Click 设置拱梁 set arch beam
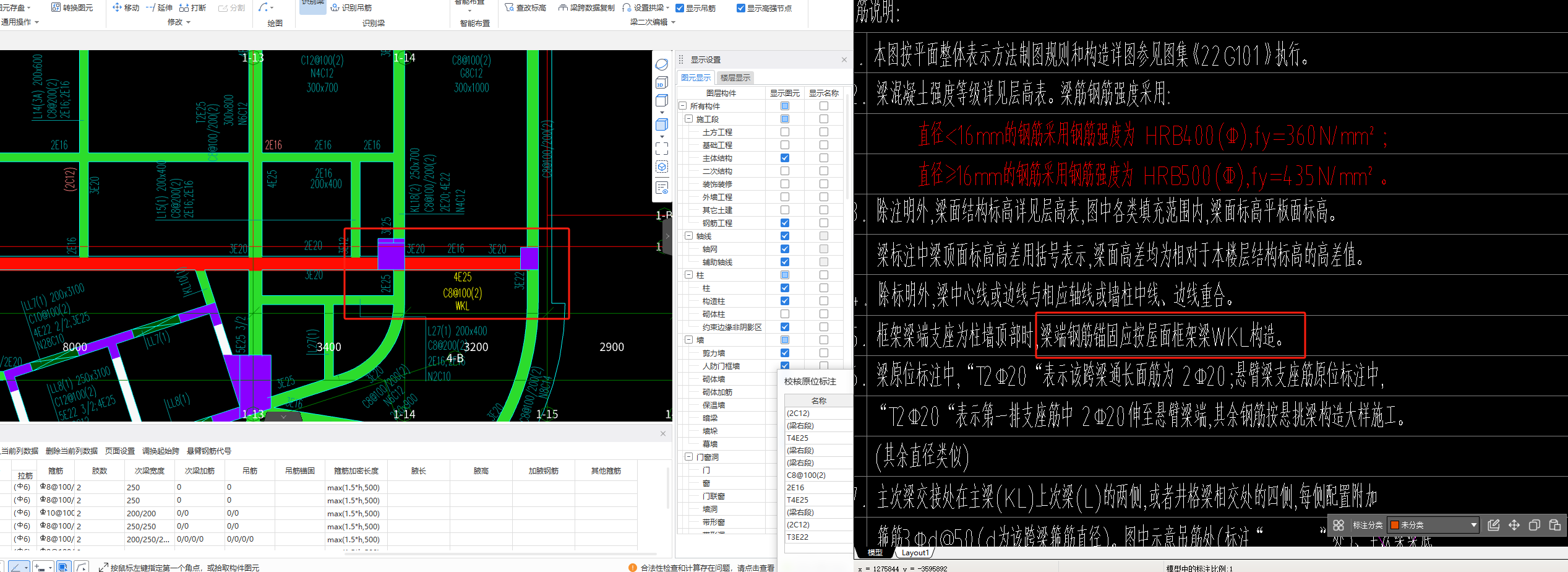1568x572 pixels. [643, 7]
